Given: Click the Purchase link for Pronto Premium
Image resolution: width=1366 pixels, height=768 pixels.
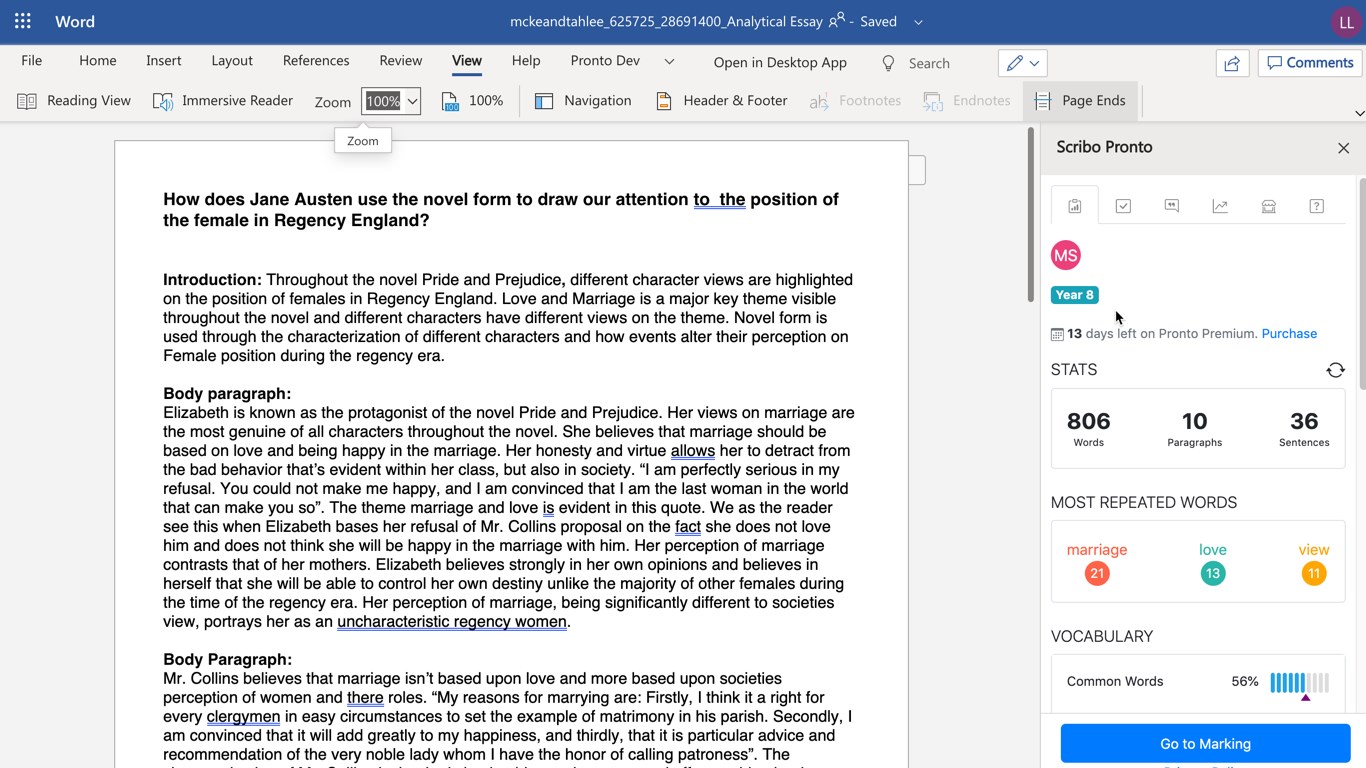Looking at the screenshot, I should [x=1288, y=334].
